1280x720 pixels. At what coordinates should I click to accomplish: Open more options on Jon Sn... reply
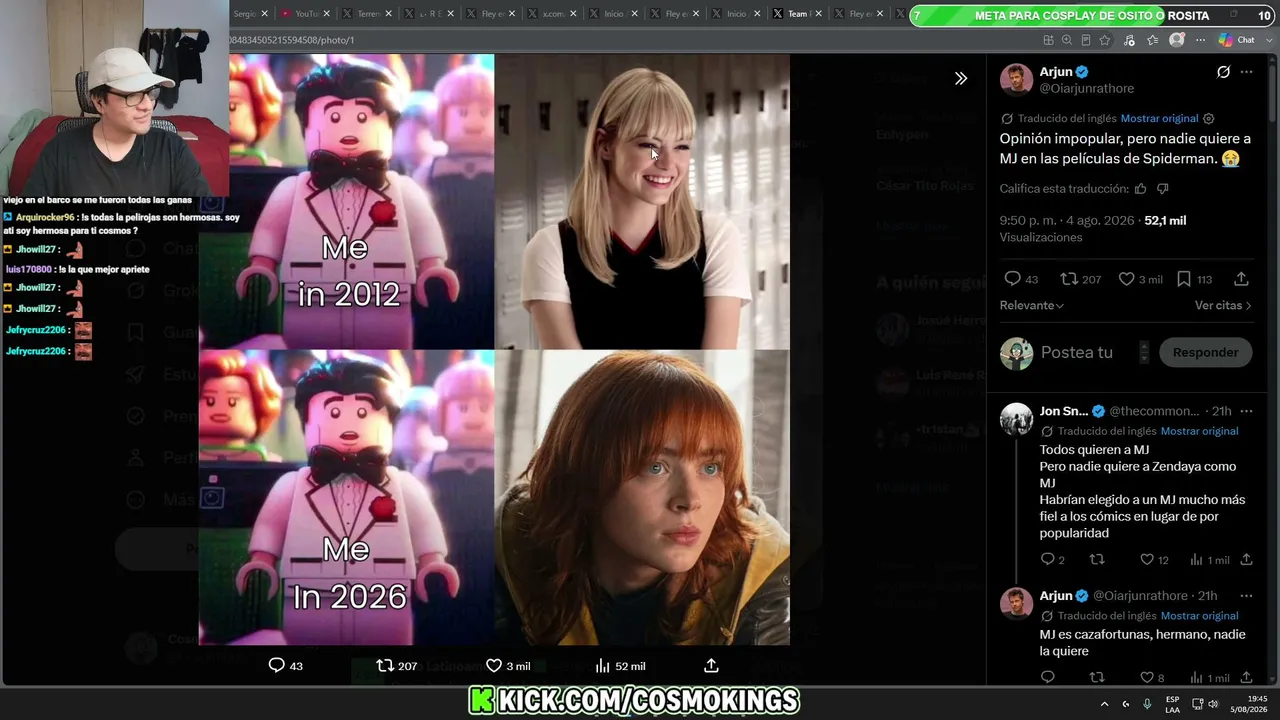(1246, 411)
